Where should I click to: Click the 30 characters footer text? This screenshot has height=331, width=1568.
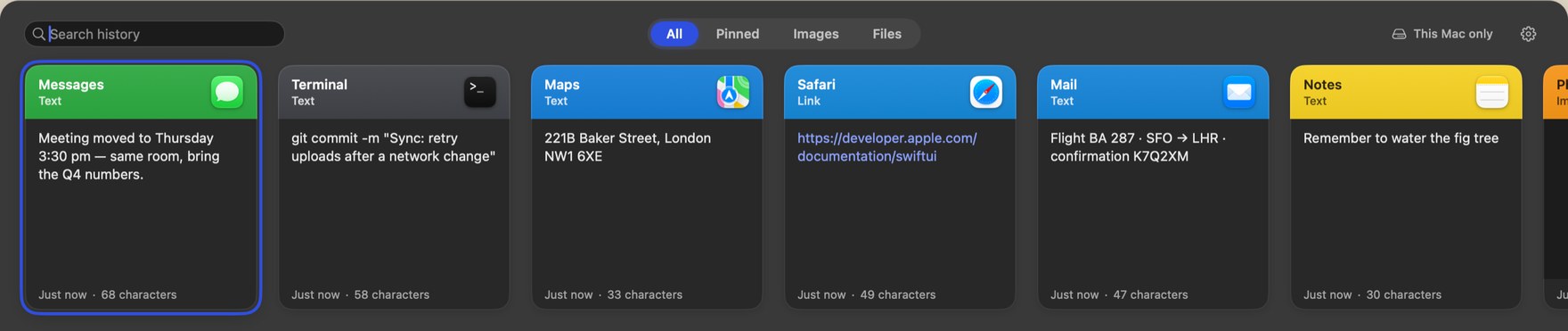coord(1404,294)
